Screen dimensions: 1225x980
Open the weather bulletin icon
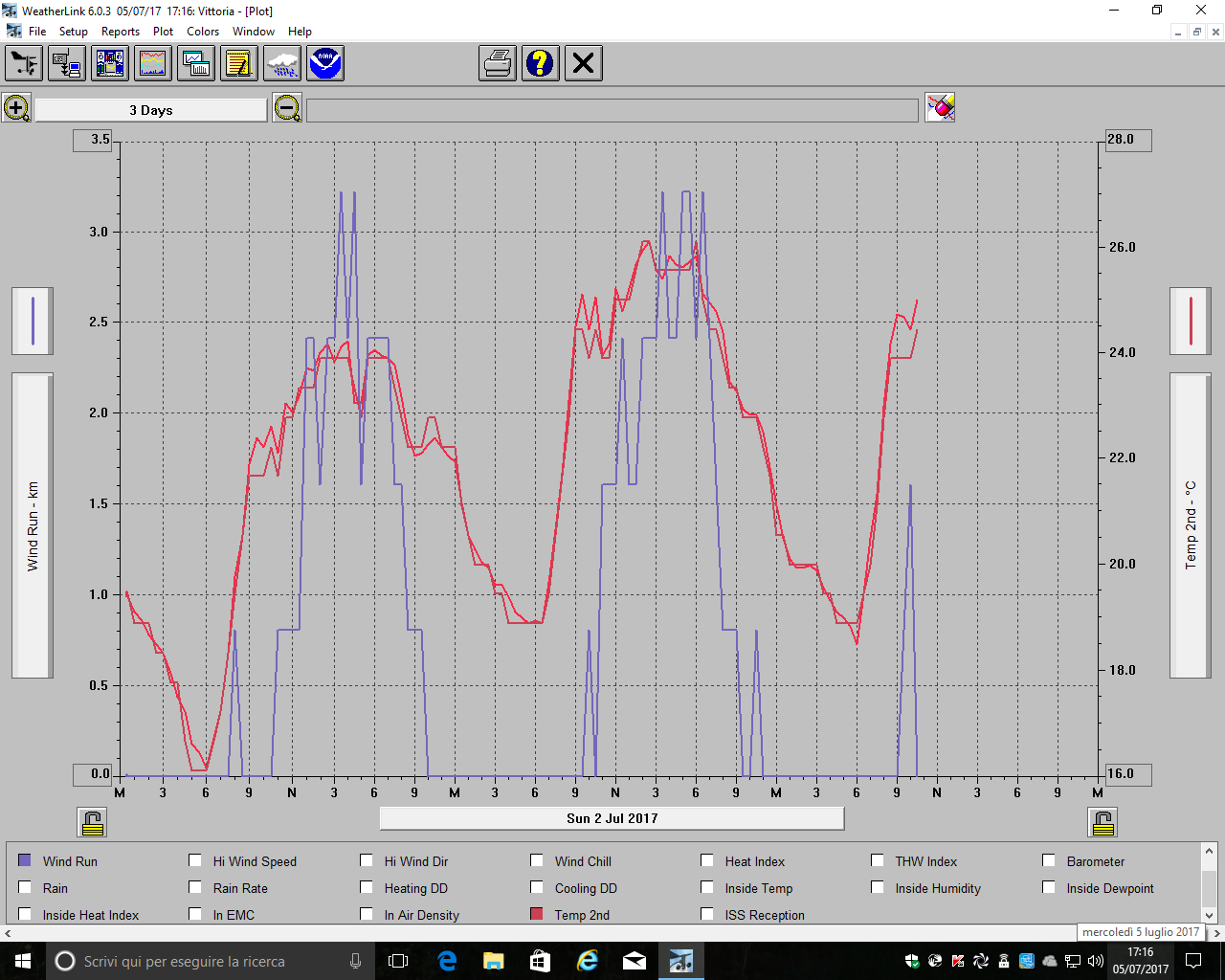click(110, 64)
